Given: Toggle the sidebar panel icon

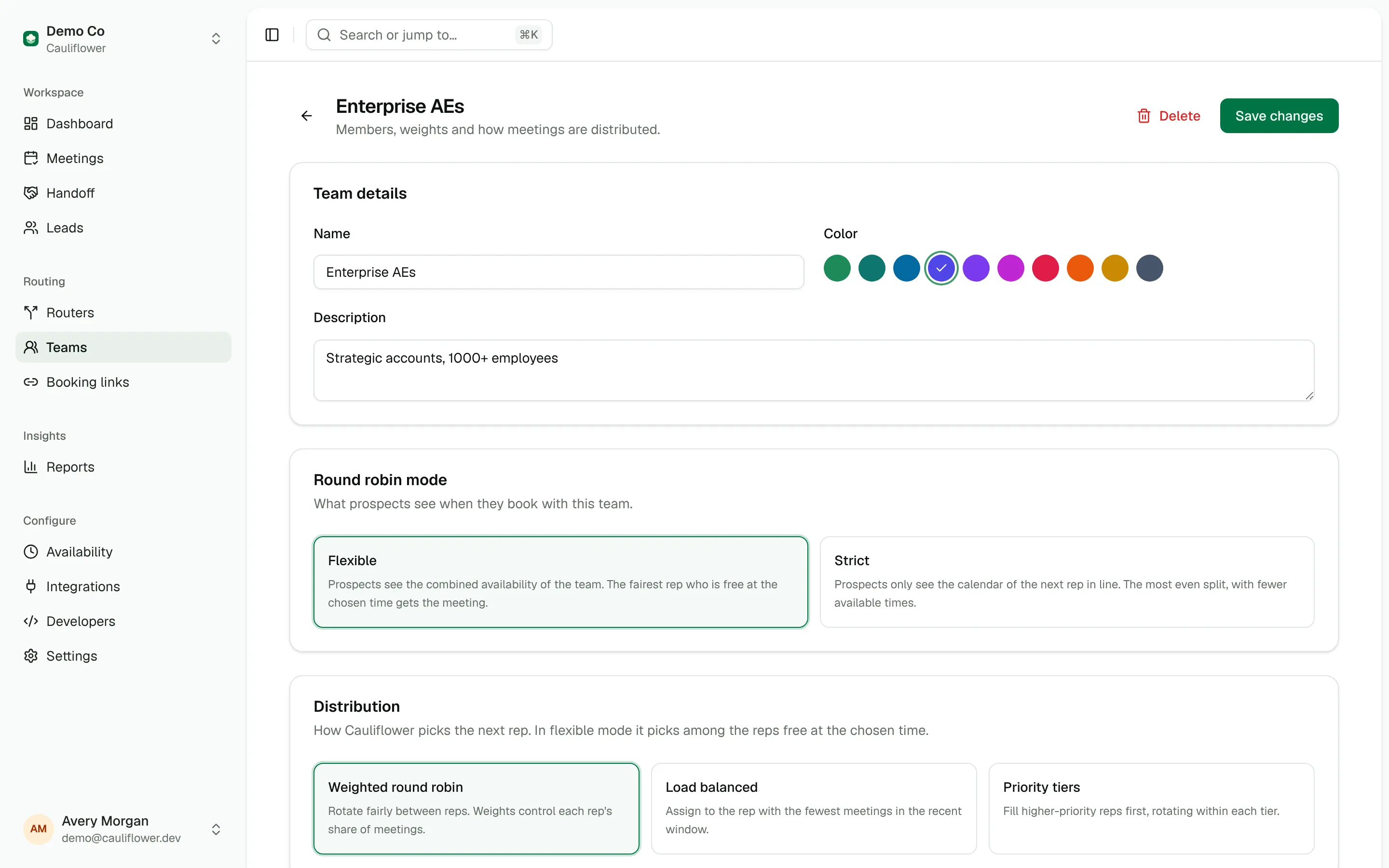Looking at the screenshot, I should tap(272, 35).
